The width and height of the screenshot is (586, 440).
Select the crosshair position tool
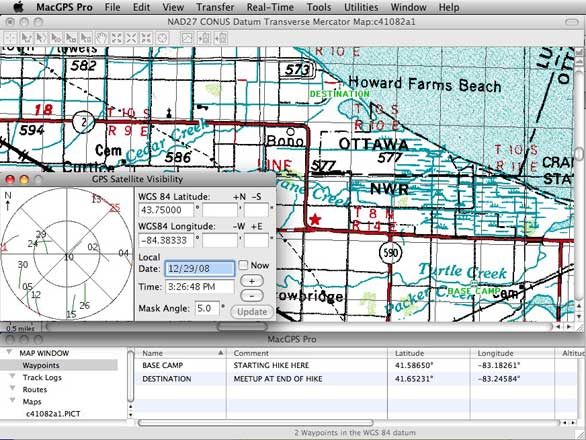(x=11, y=38)
